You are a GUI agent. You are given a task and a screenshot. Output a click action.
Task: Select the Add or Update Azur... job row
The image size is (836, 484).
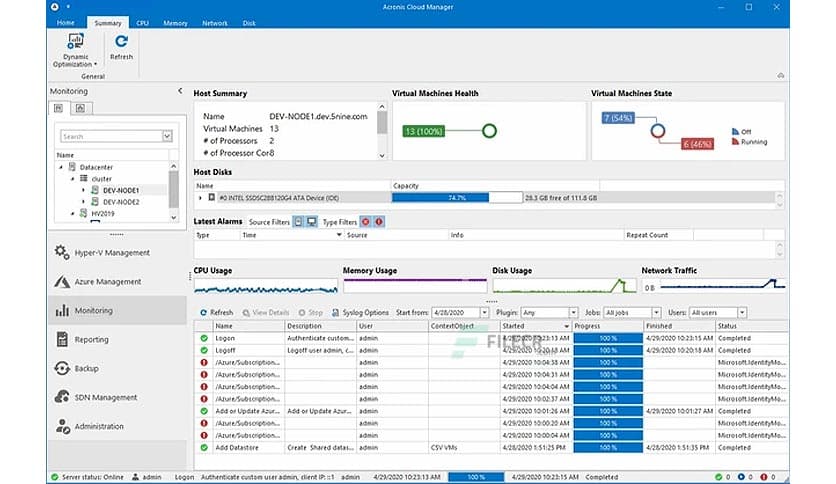[x=491, y=411]
